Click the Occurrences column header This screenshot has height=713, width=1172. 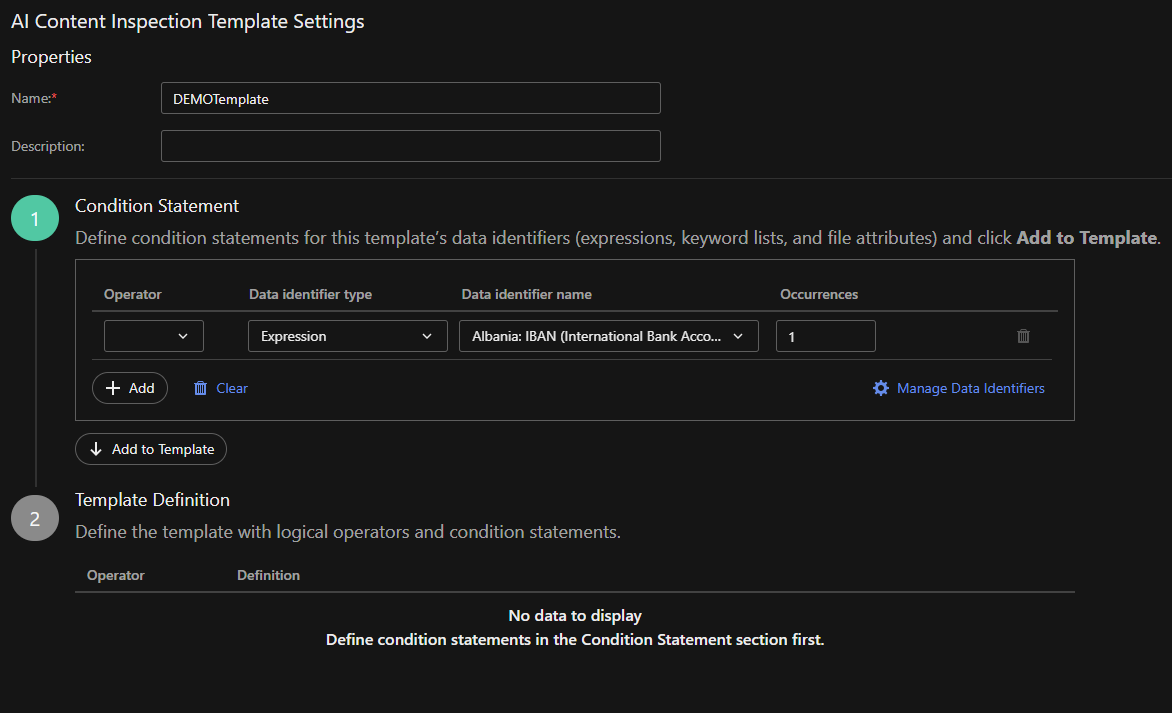819,294
